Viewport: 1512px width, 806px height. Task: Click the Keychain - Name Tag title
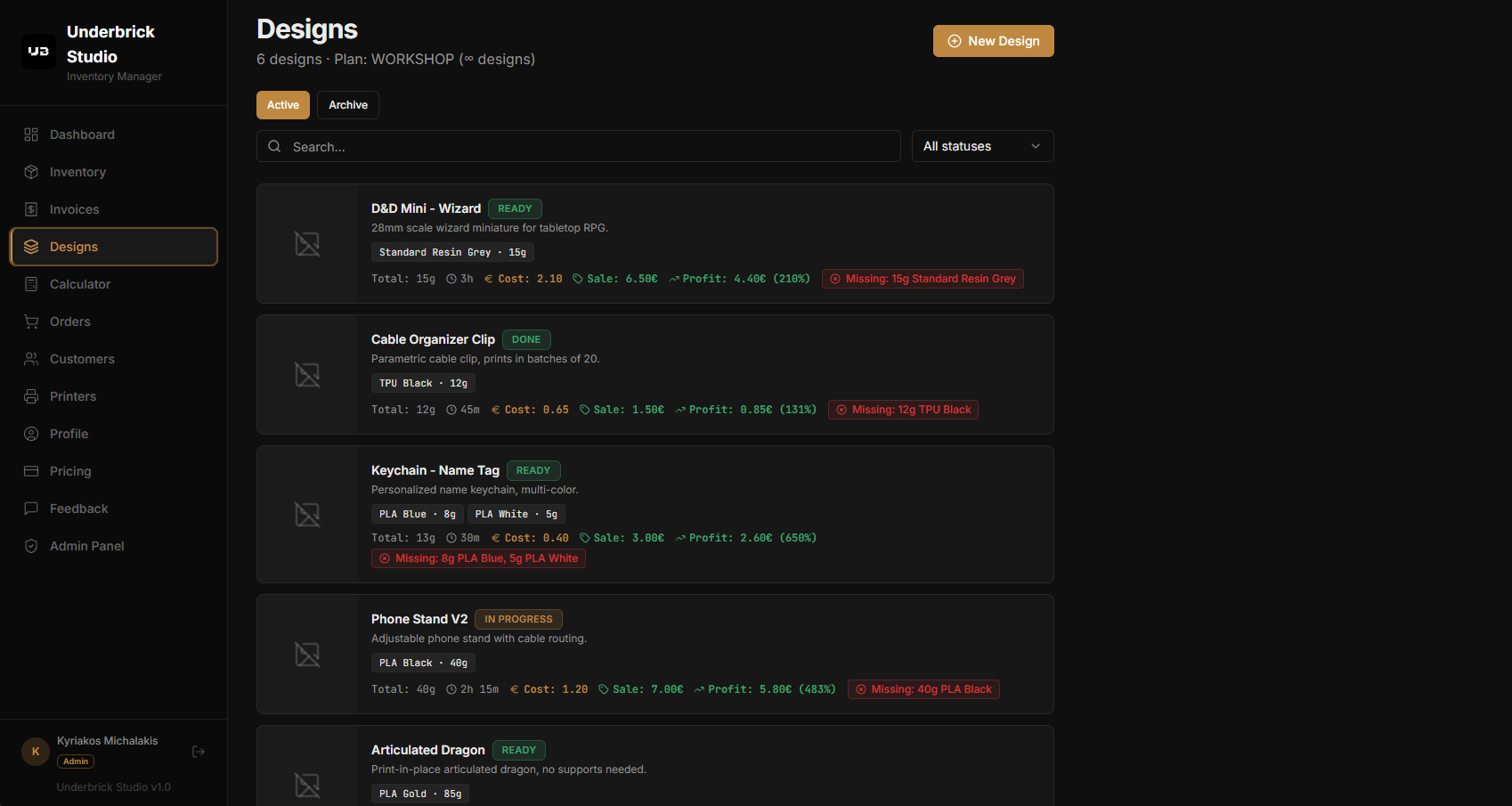435,470
